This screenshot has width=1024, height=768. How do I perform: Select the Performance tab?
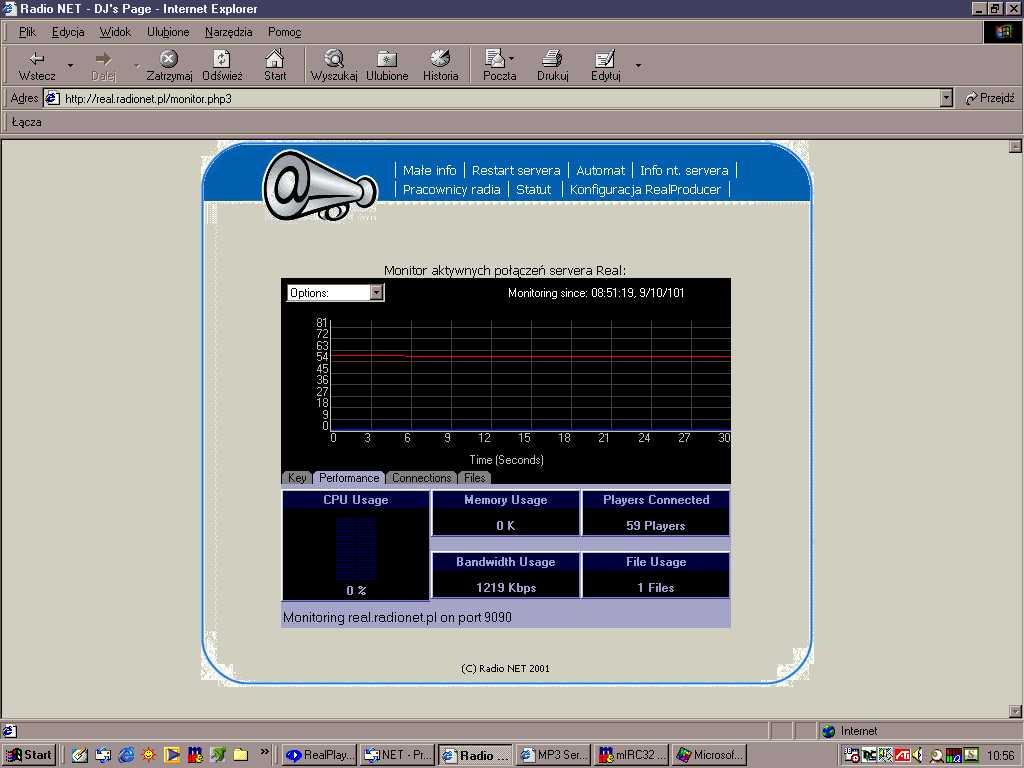click(349, 478)
